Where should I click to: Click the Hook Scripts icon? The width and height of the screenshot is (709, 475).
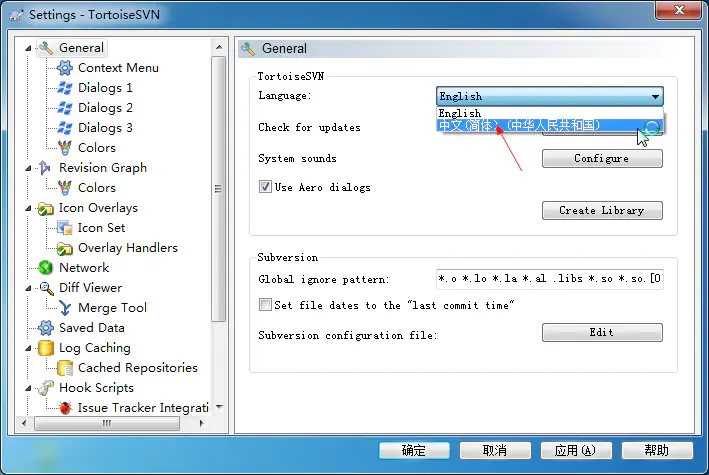(46, 388)
